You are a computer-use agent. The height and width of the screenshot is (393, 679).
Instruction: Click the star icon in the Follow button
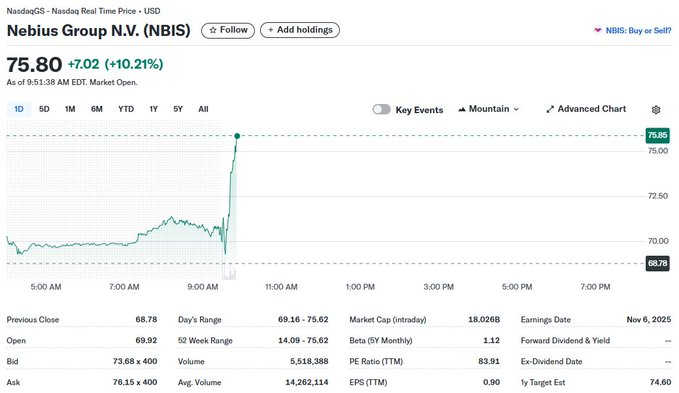tap(213, 30)
